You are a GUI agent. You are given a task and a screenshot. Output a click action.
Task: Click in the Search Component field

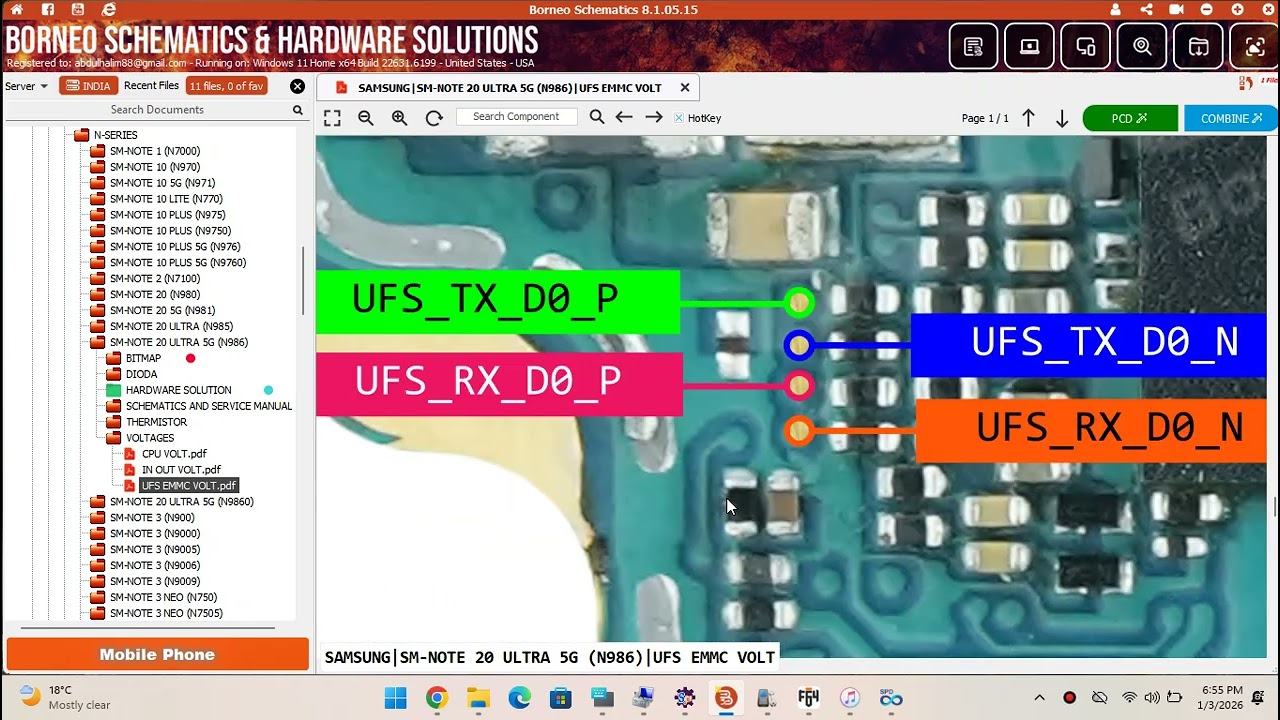[516, 117]
